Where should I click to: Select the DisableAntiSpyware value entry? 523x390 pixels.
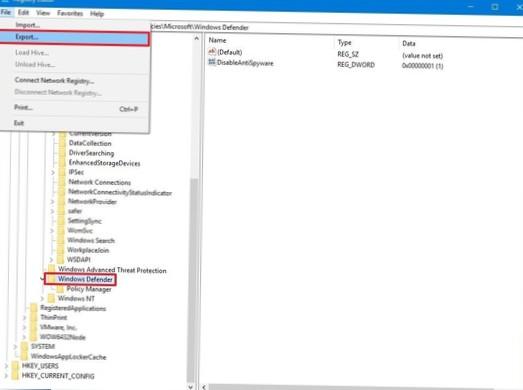click(245, 63)
